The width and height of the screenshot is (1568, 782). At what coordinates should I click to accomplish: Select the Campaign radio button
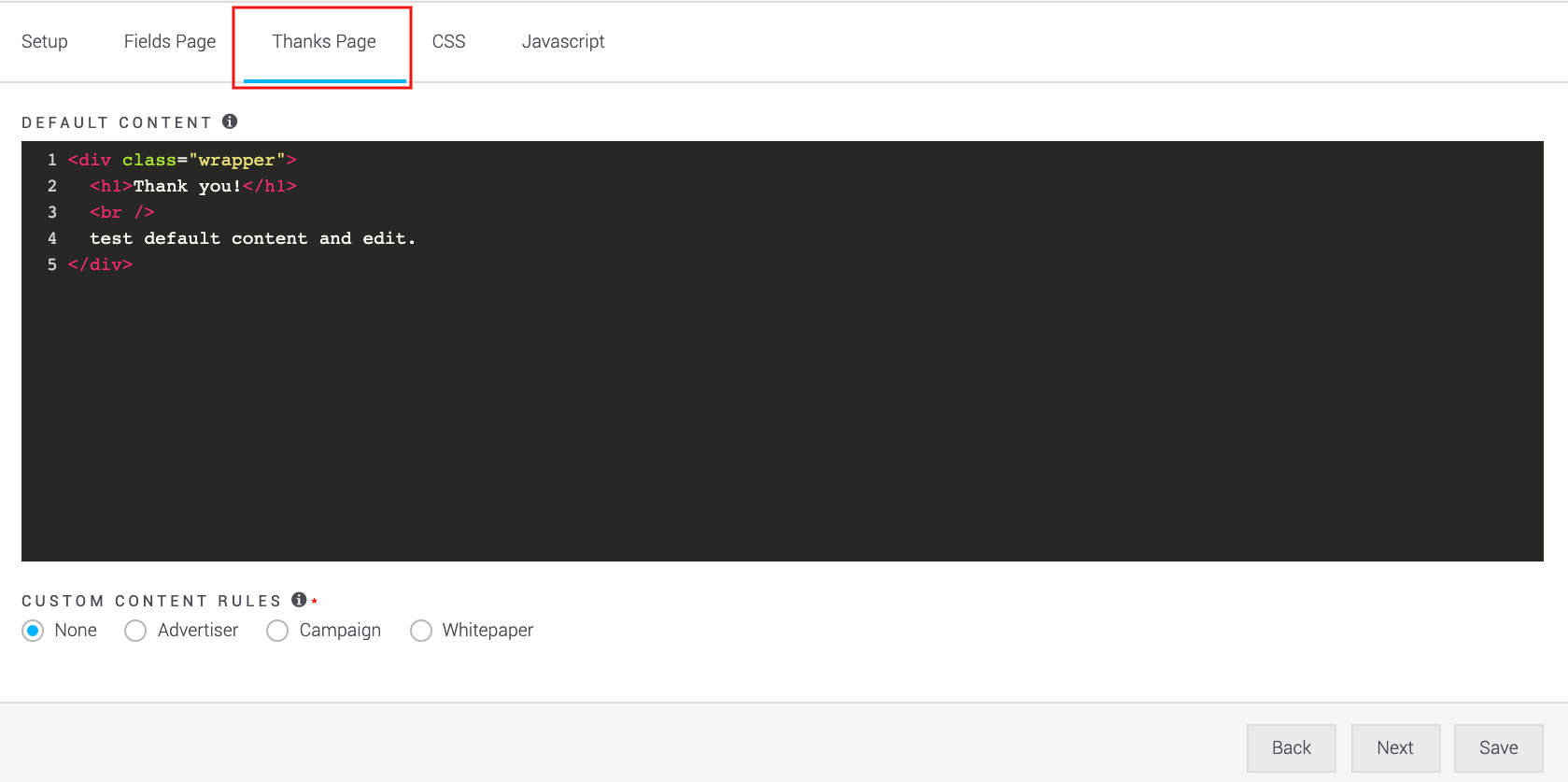[x=277, y=631]
